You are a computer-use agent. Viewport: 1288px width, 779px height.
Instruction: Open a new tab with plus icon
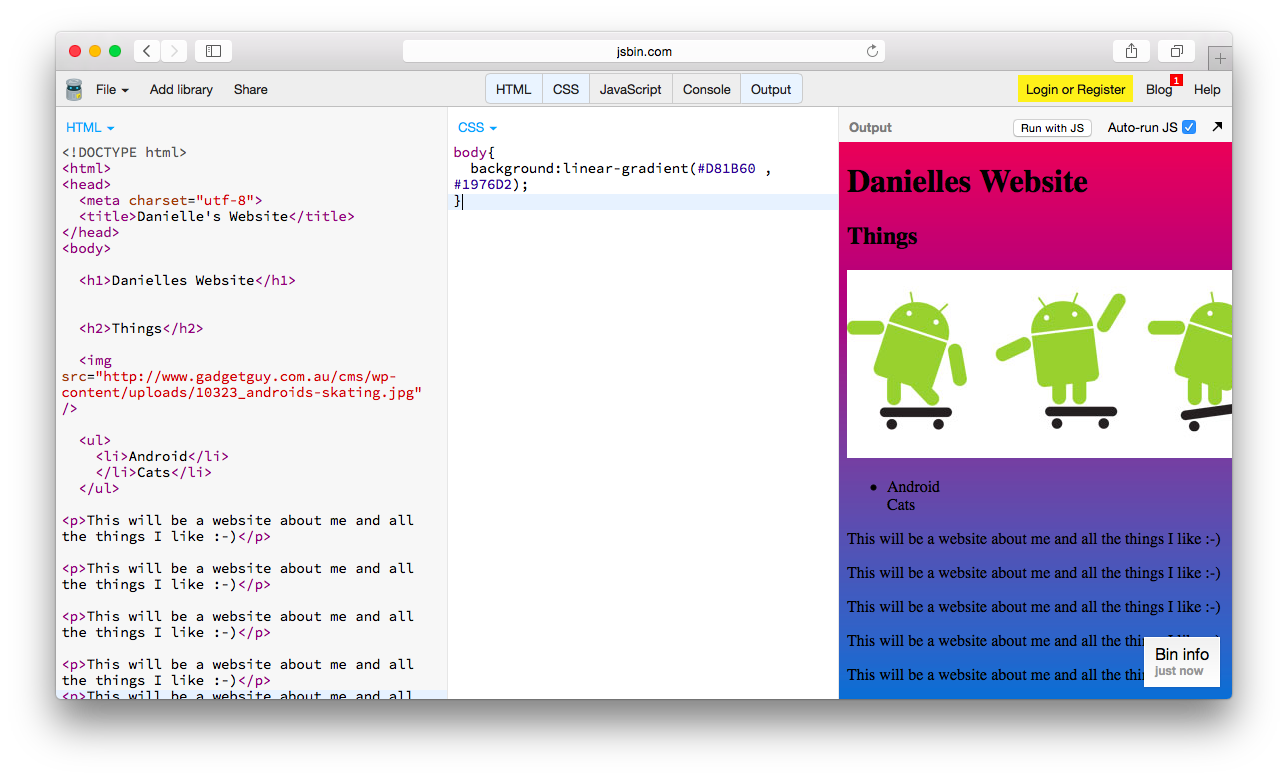coord(1220,58)
